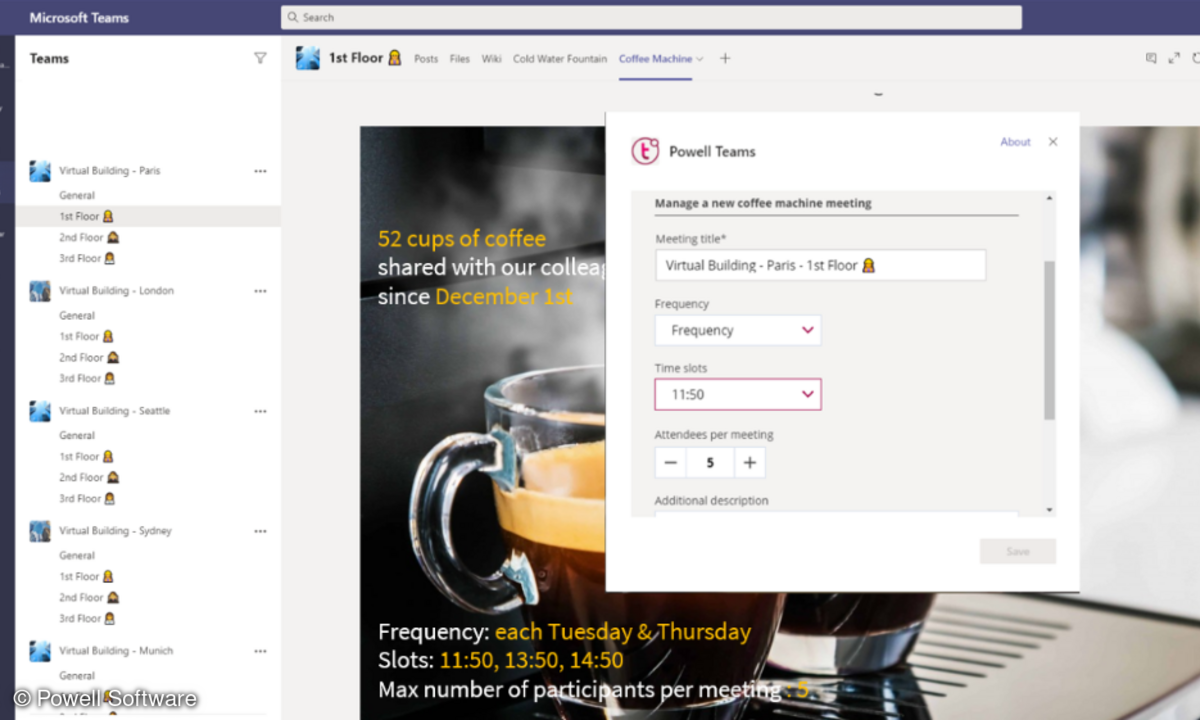Select the Coffee Machine tab

coord(655,59)
